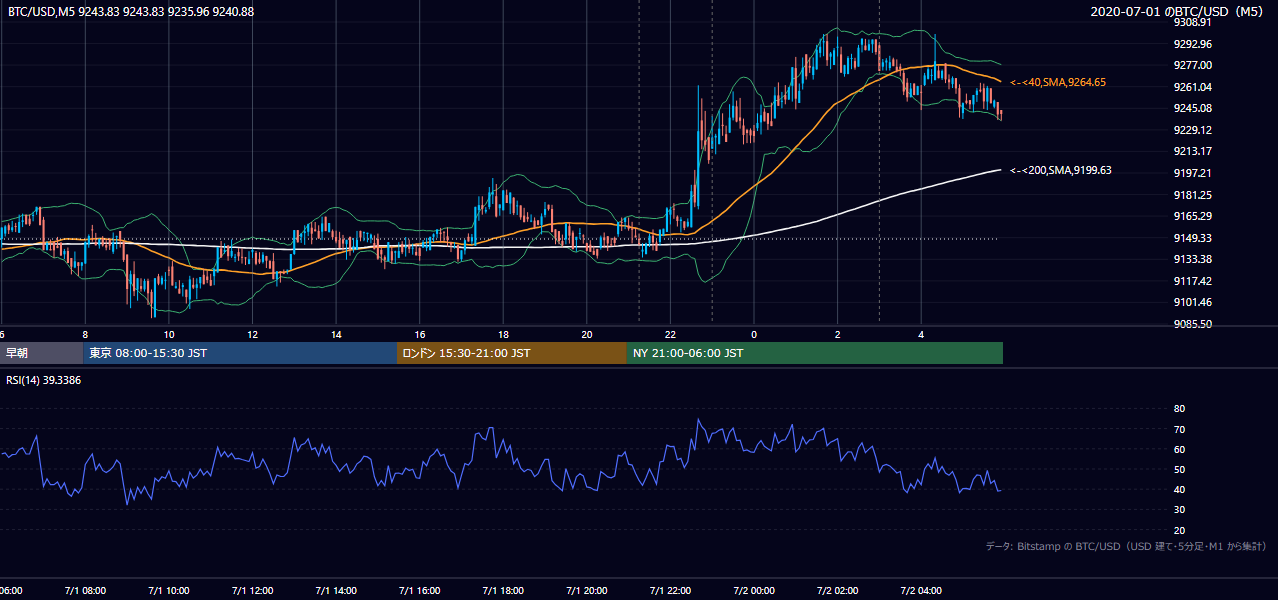Click the Bitstamp data source caption
The width and height of the screenshot is (1278, 600).
tap(1126, 546)
